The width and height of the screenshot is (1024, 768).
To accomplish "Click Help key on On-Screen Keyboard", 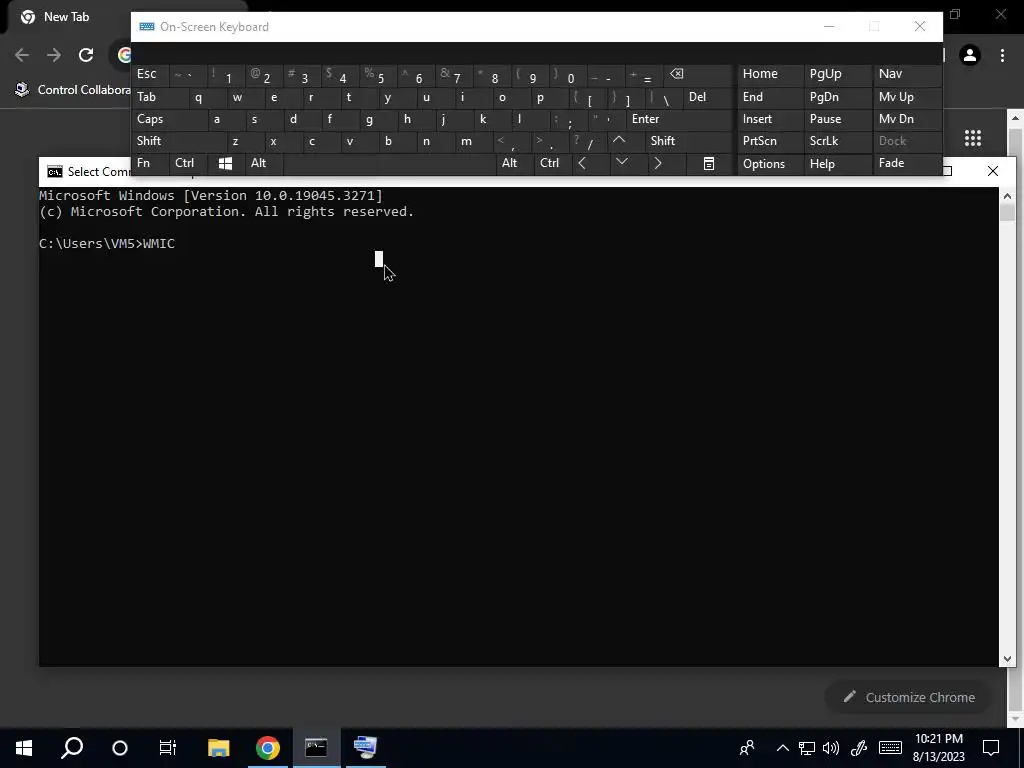I will click(x=838, y=163).
